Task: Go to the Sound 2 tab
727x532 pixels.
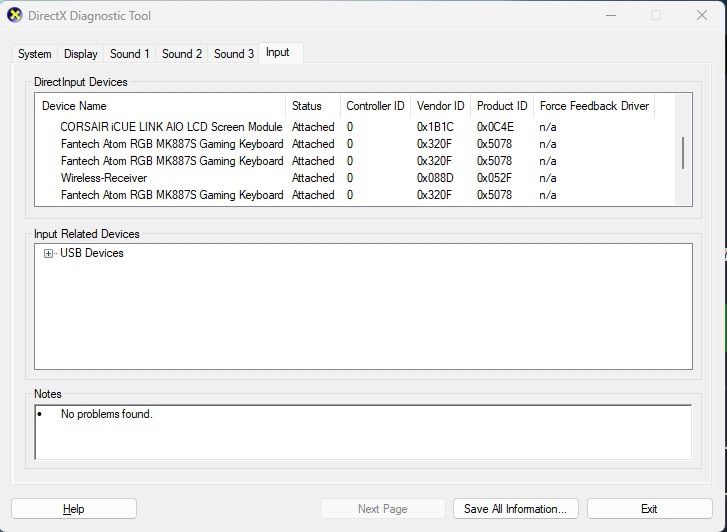Action: [182, 54]
